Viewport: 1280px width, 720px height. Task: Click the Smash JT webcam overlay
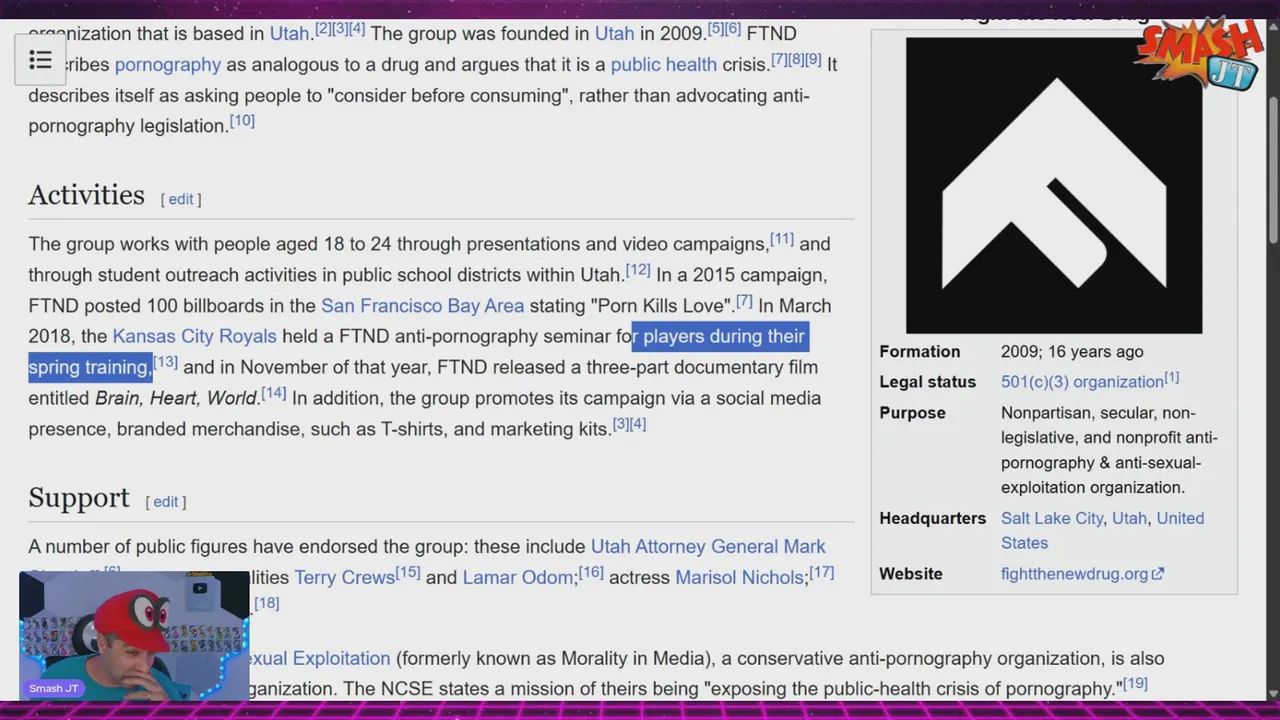(134, 636)
